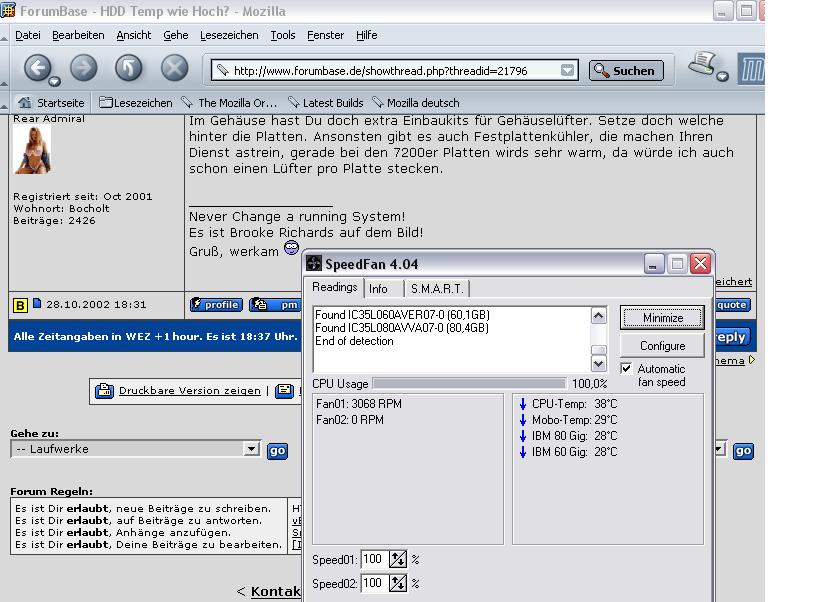
Task: Open the Latest Builds bookmark
Action: pos(326,103)
